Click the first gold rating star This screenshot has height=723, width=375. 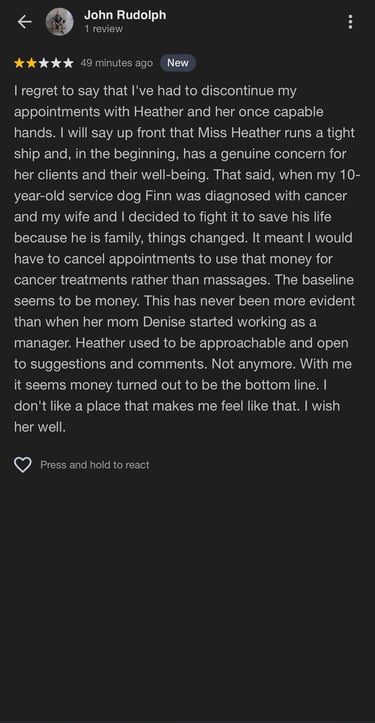pos(19,63)
